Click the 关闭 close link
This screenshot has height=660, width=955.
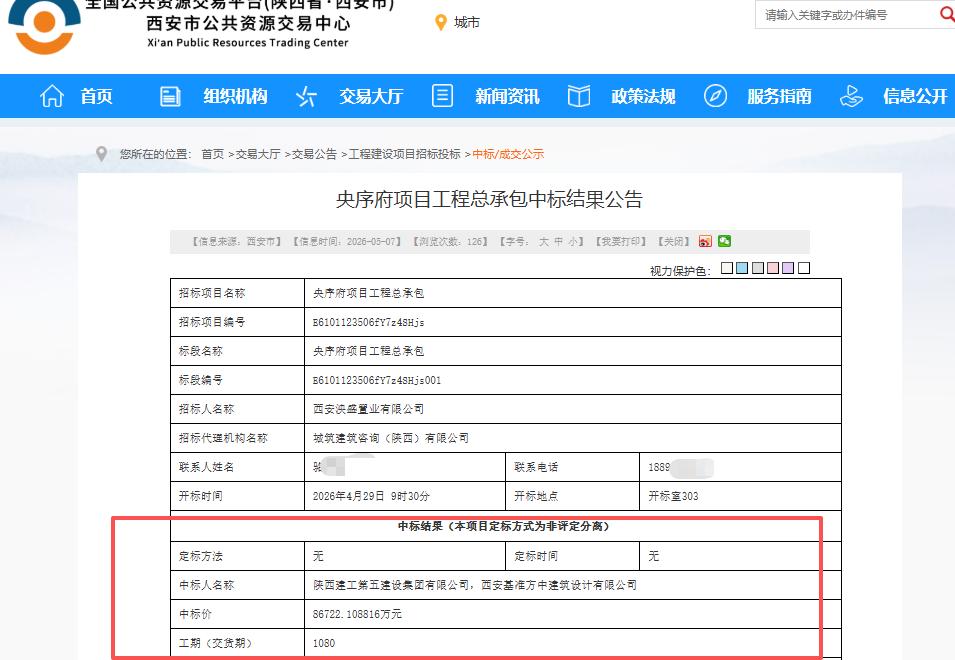pos(673,242)
